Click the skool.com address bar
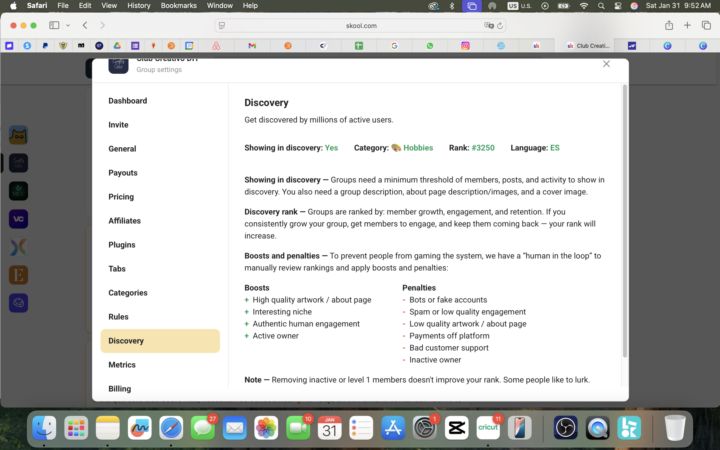This screenshot has width=720, height=450. 360,25
